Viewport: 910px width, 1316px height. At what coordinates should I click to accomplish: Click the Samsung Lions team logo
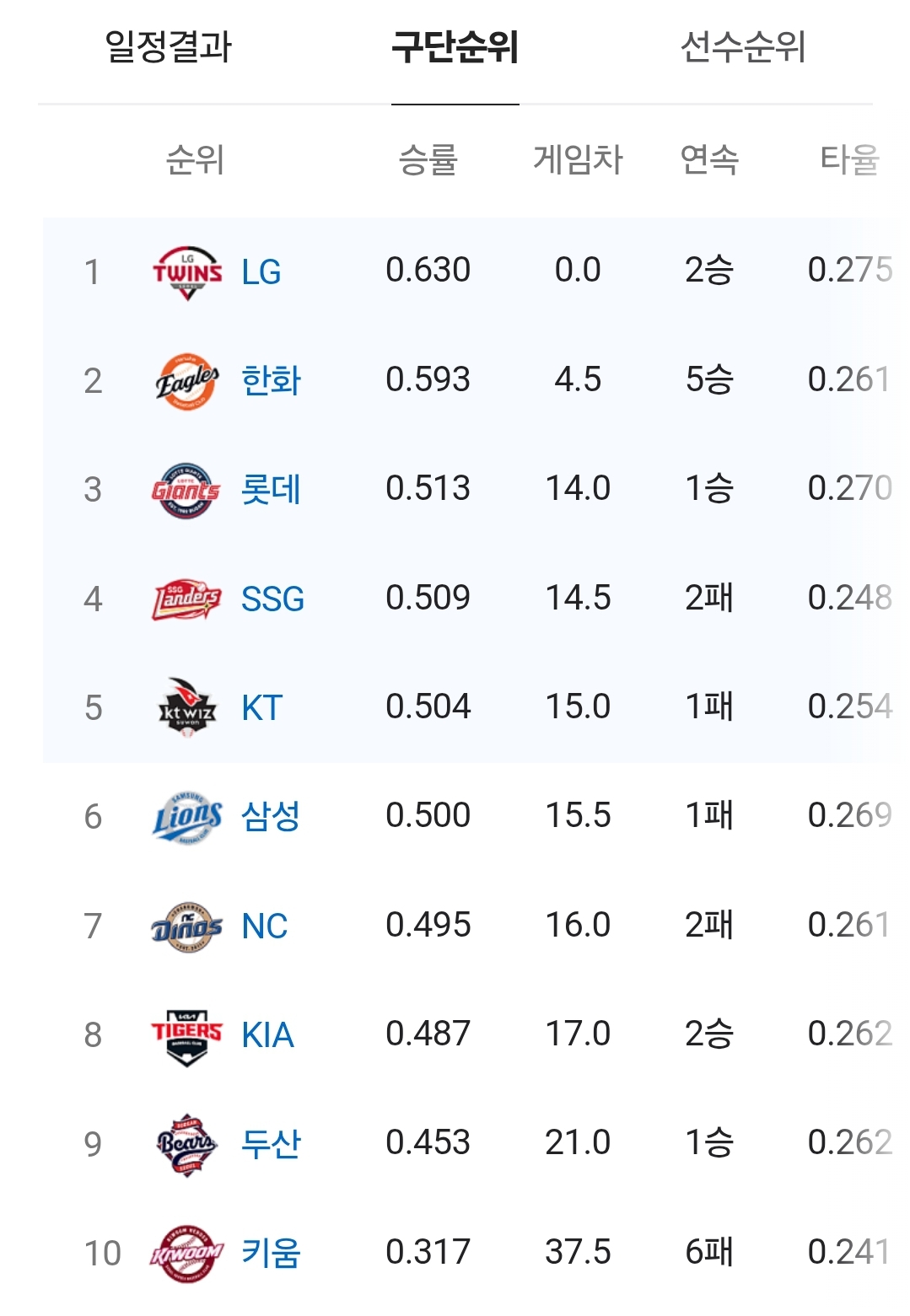pyautogui.click(x=187, y=817)
